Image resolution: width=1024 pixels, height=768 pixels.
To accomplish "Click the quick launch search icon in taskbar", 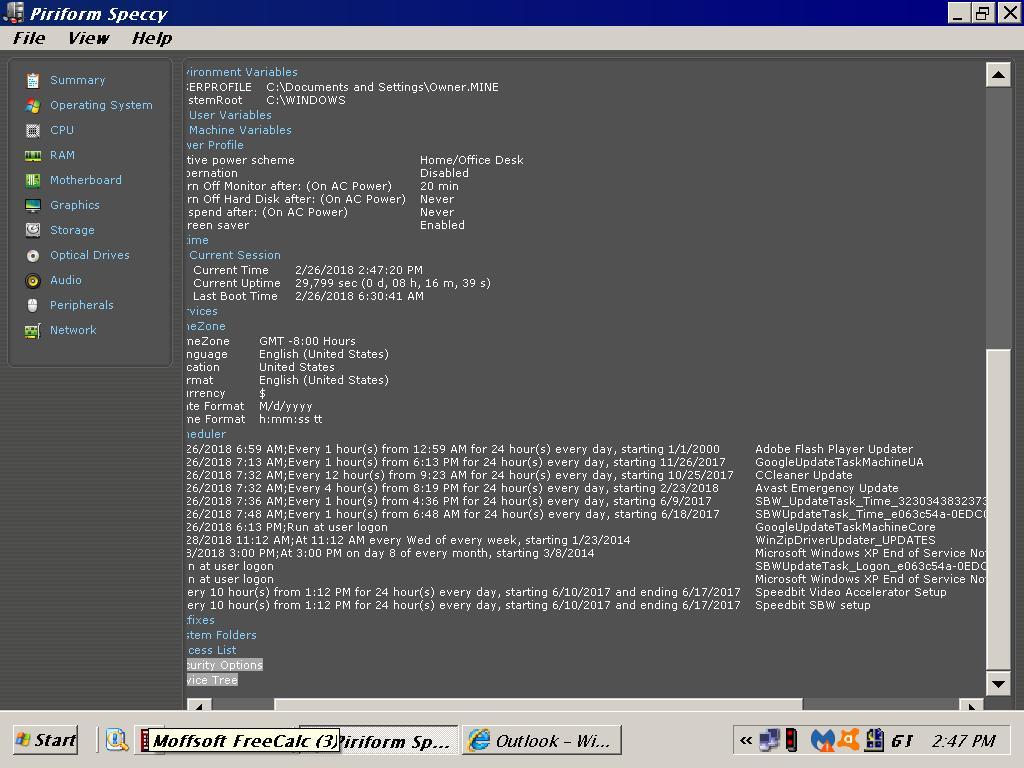I will click(x=116, y=740).
